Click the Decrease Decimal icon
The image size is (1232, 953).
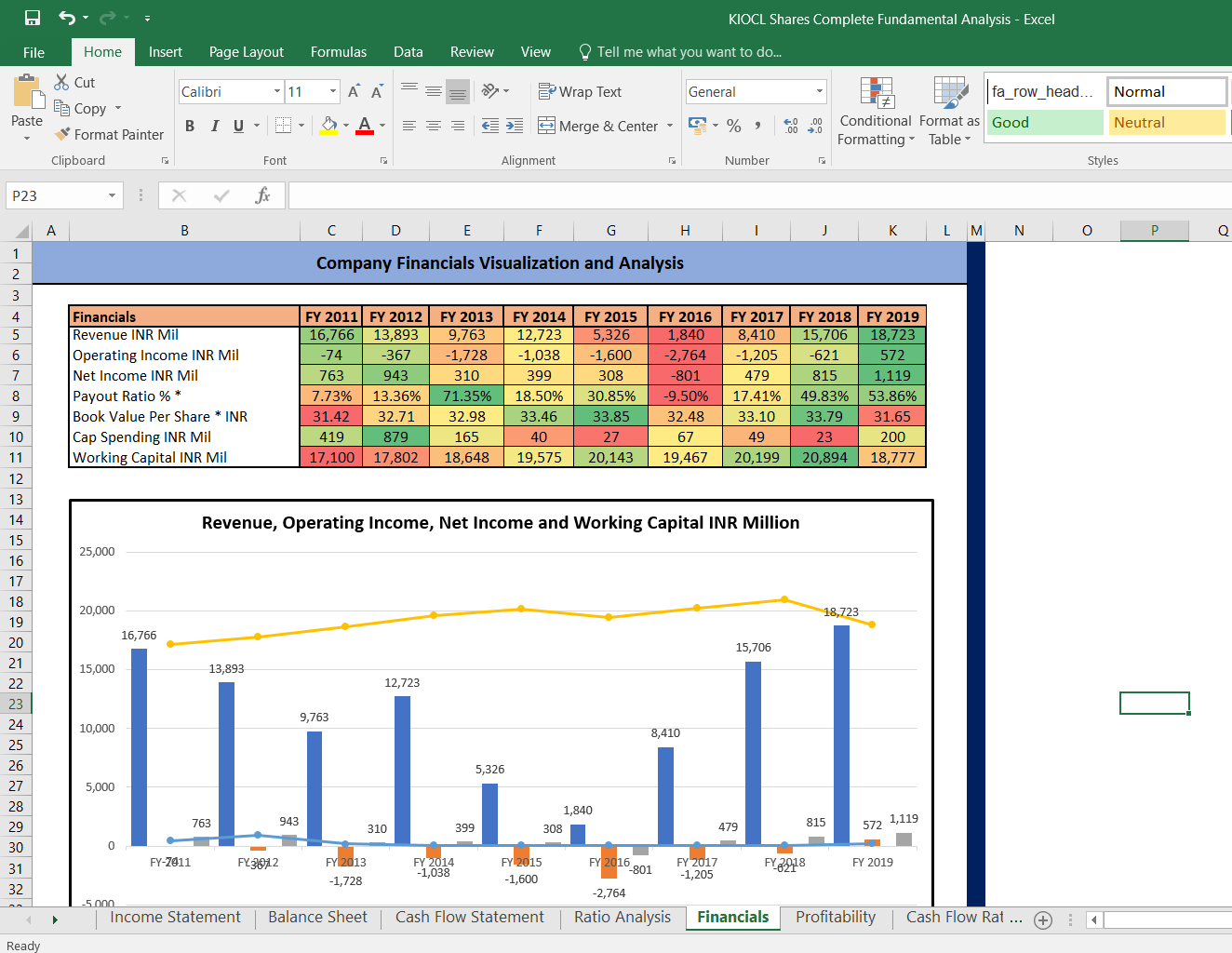tap(815, 126)
